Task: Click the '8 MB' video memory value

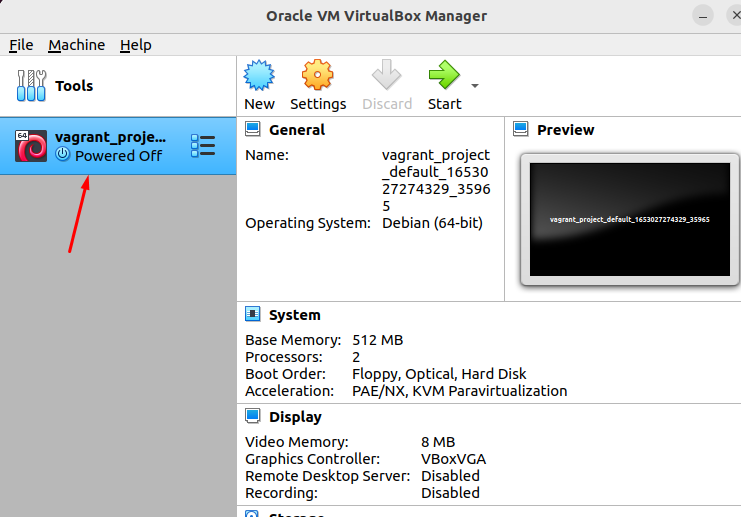Action: (438, 442)
